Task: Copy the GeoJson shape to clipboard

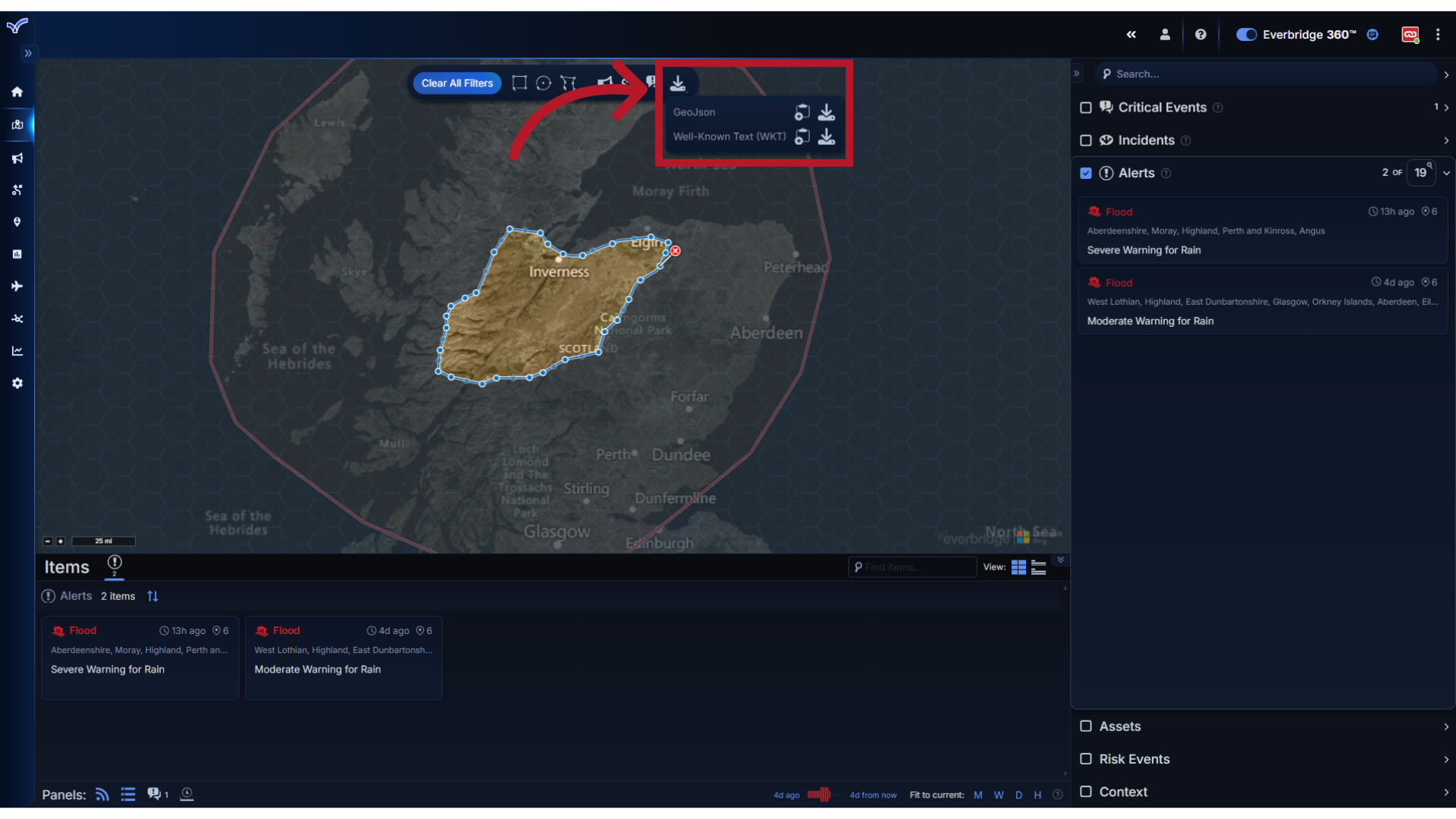Action: (802, 111)
